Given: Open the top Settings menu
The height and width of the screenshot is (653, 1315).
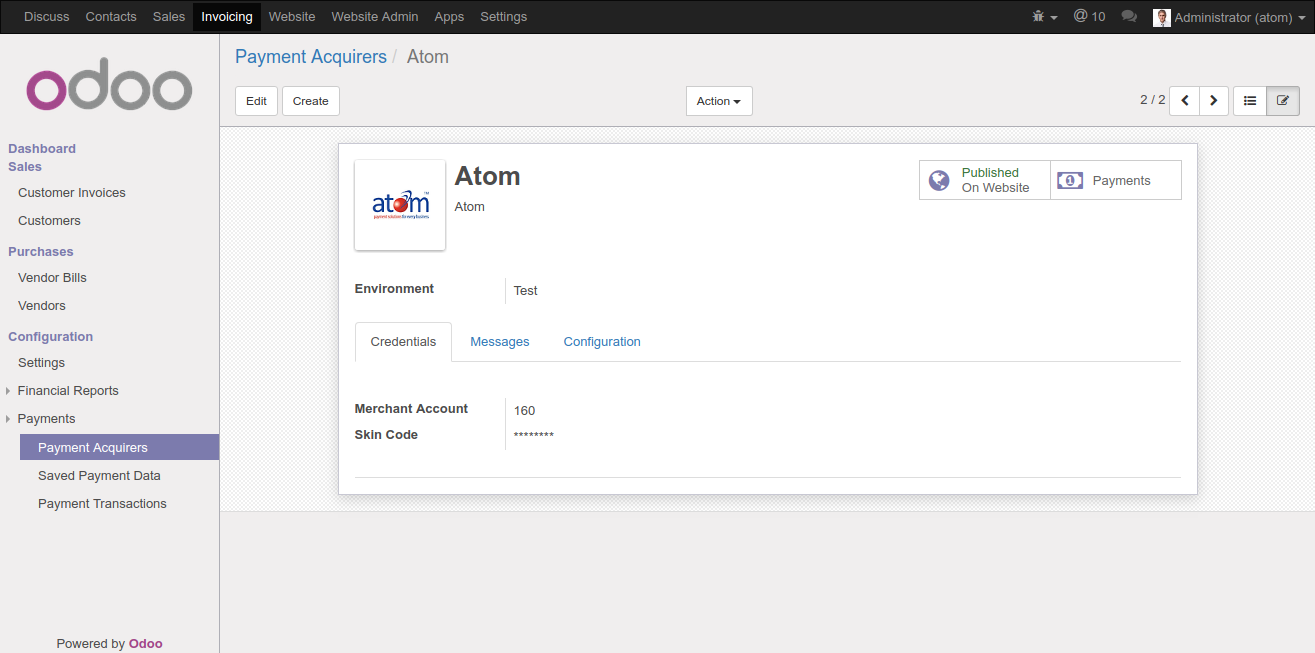Looking at the screenshot, I should tap(503, 17).
